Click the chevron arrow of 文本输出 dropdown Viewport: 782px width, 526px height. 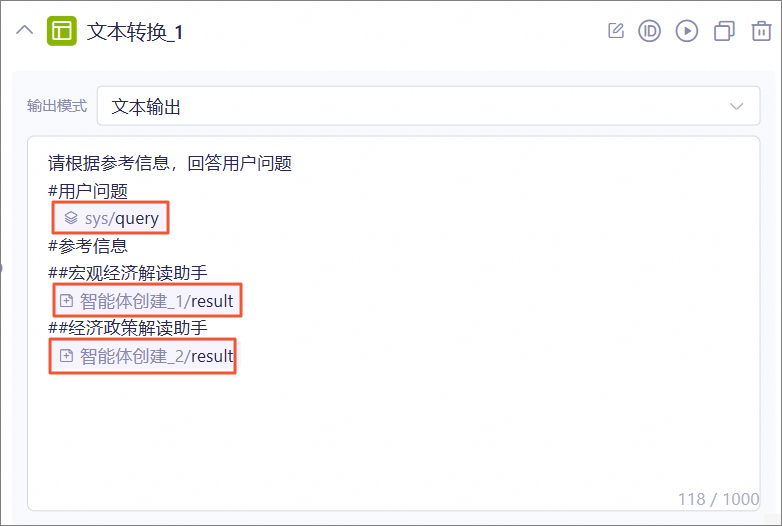coord(736,106)
